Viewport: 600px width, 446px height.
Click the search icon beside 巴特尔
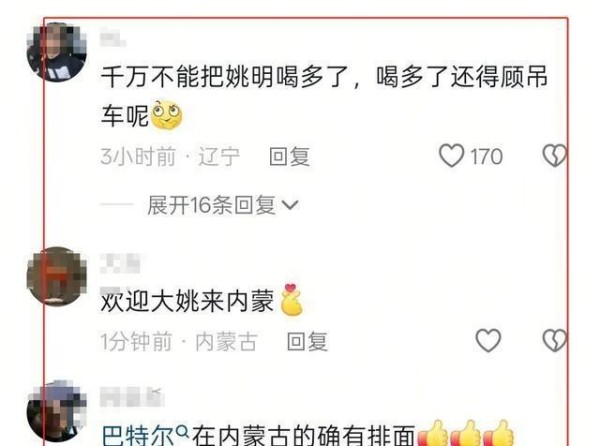(x=183, y=432)
